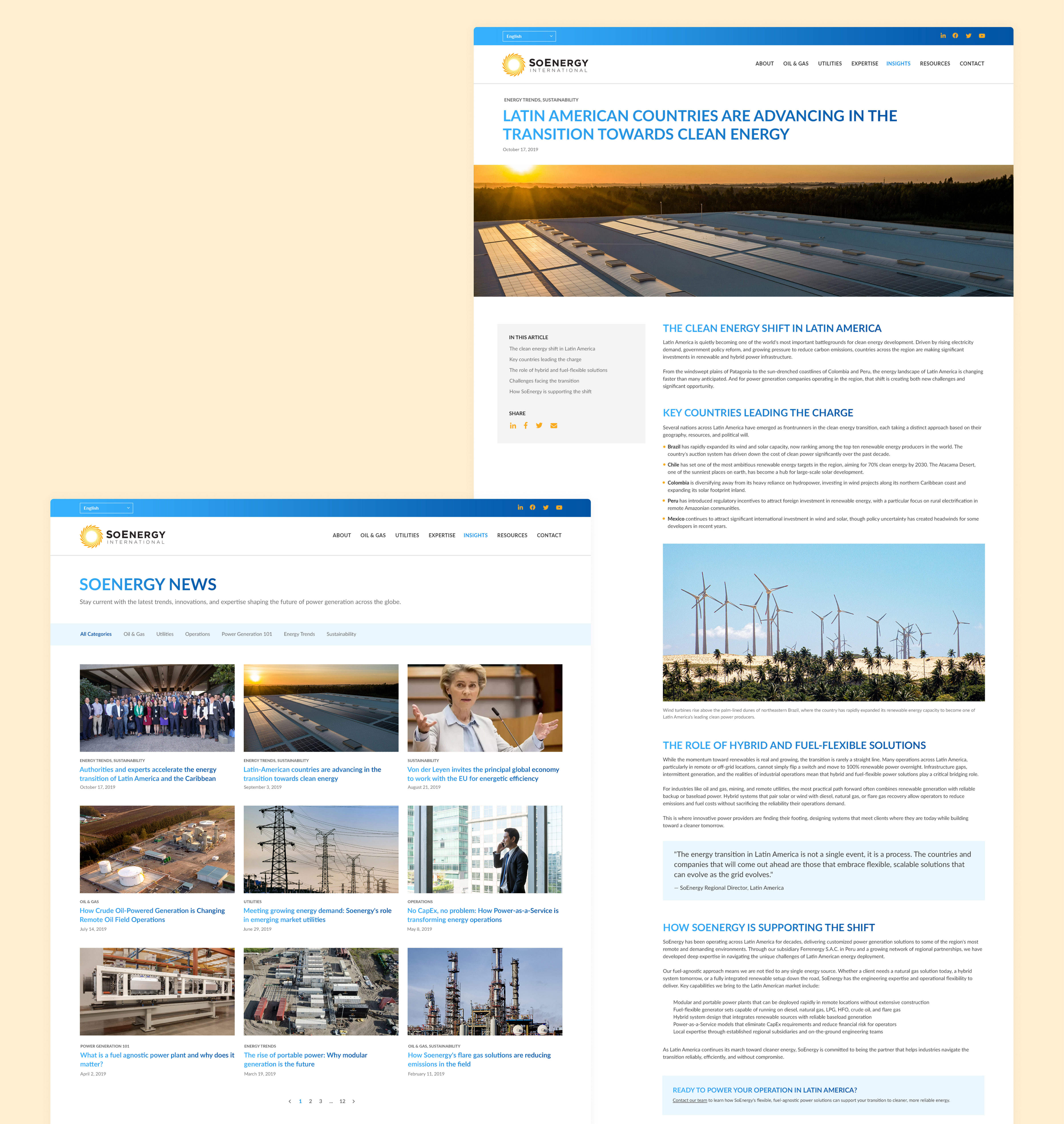Select Sustainability category filter
Image resolution: width=1064 pixels, height=1124 pixels.
pos(341,634)
